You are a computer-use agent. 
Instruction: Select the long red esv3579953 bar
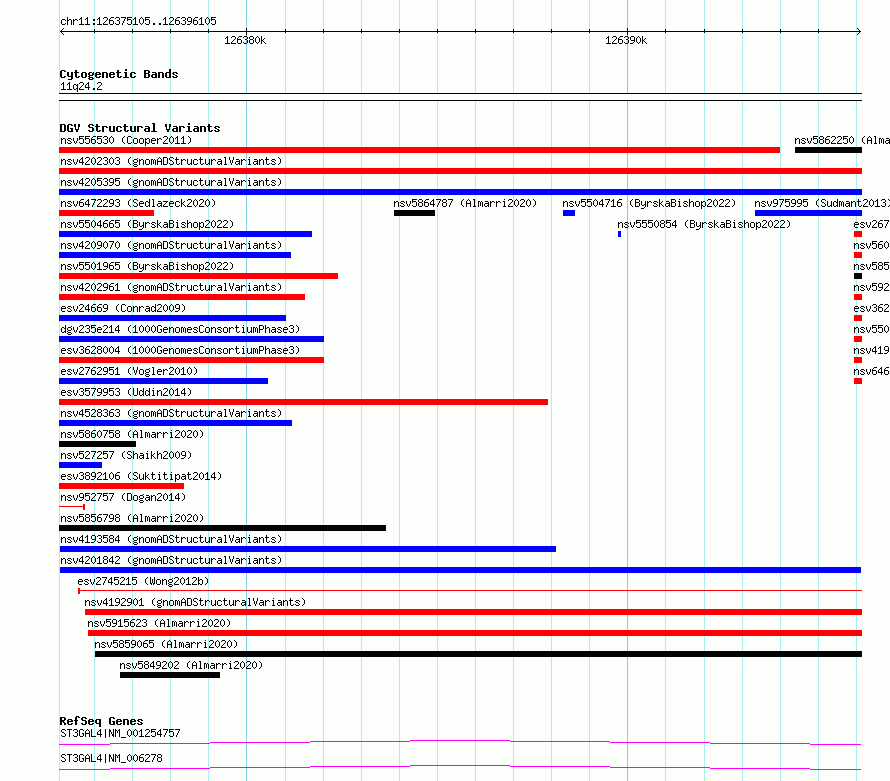point(304,402)
